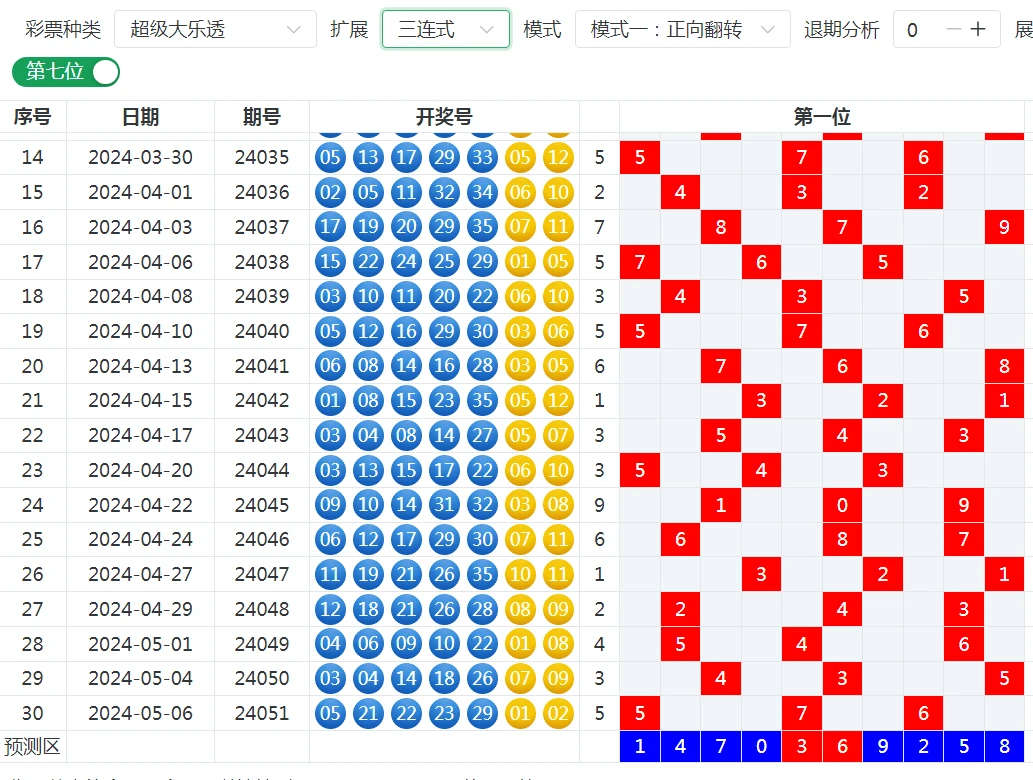Click period number 24039
Screen dimensions: 1033x780
262,296
